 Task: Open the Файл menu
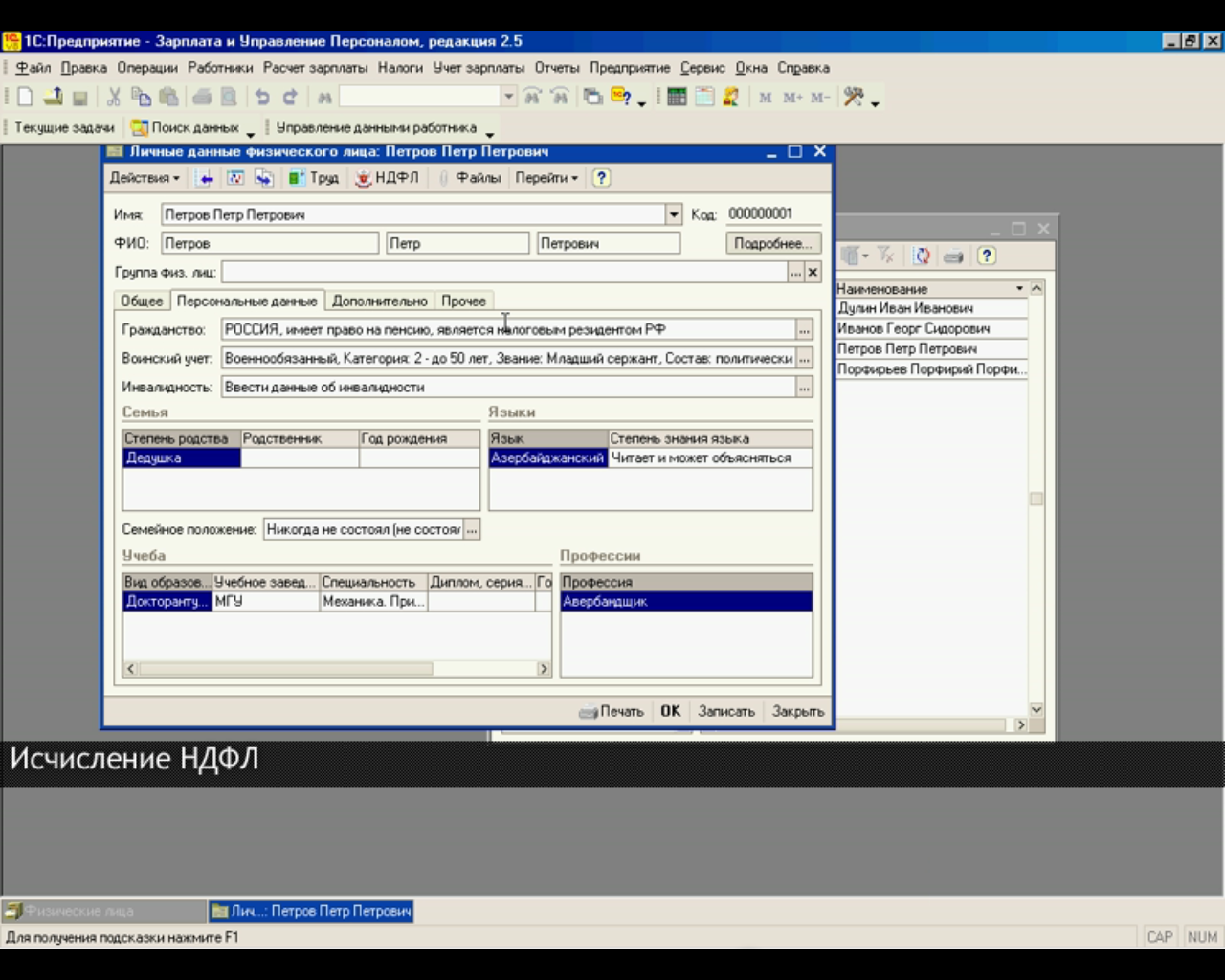pyautogui.click(x=33, y=68)
